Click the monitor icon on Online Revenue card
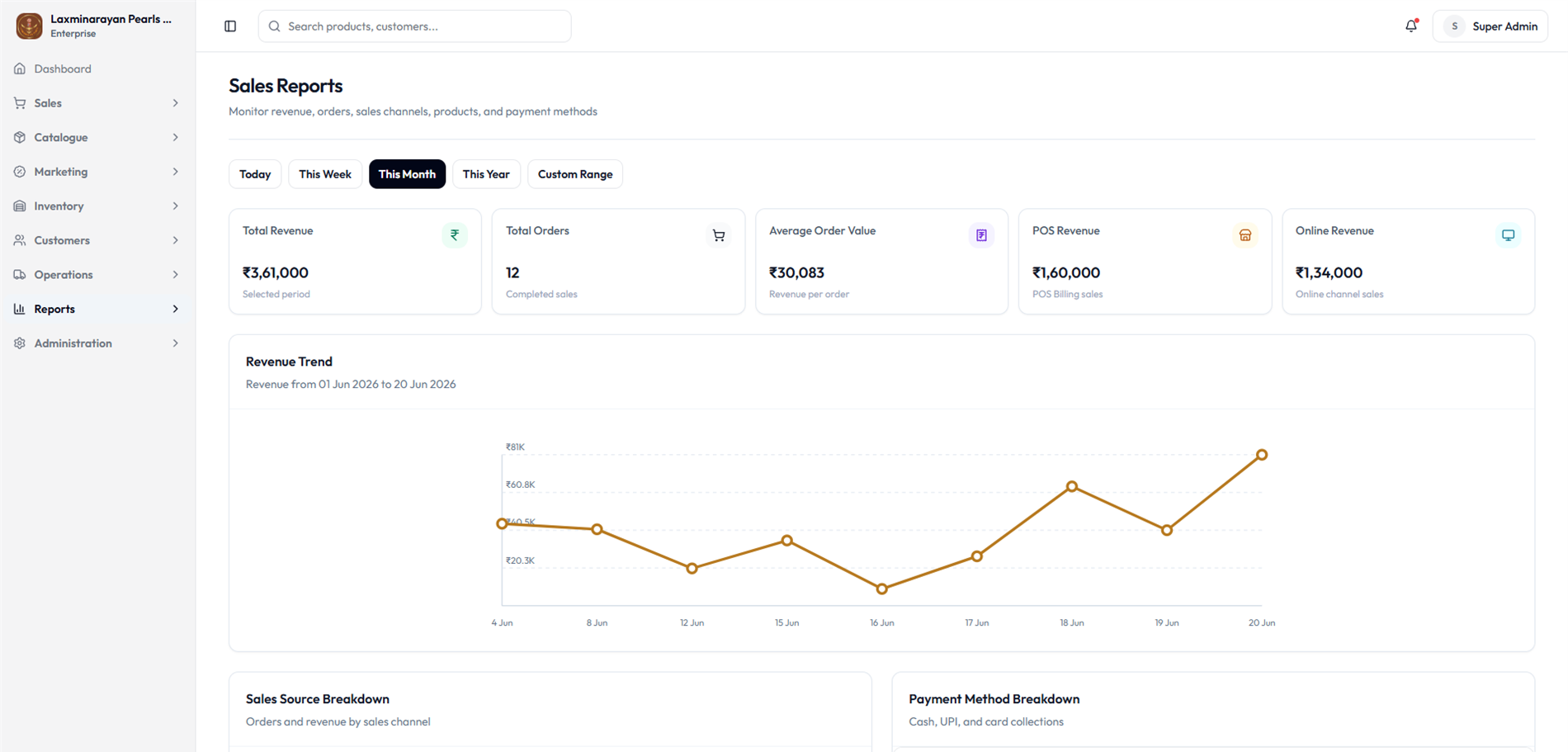The height and width of the screenshot is (752, 1568). point(1509,235)
